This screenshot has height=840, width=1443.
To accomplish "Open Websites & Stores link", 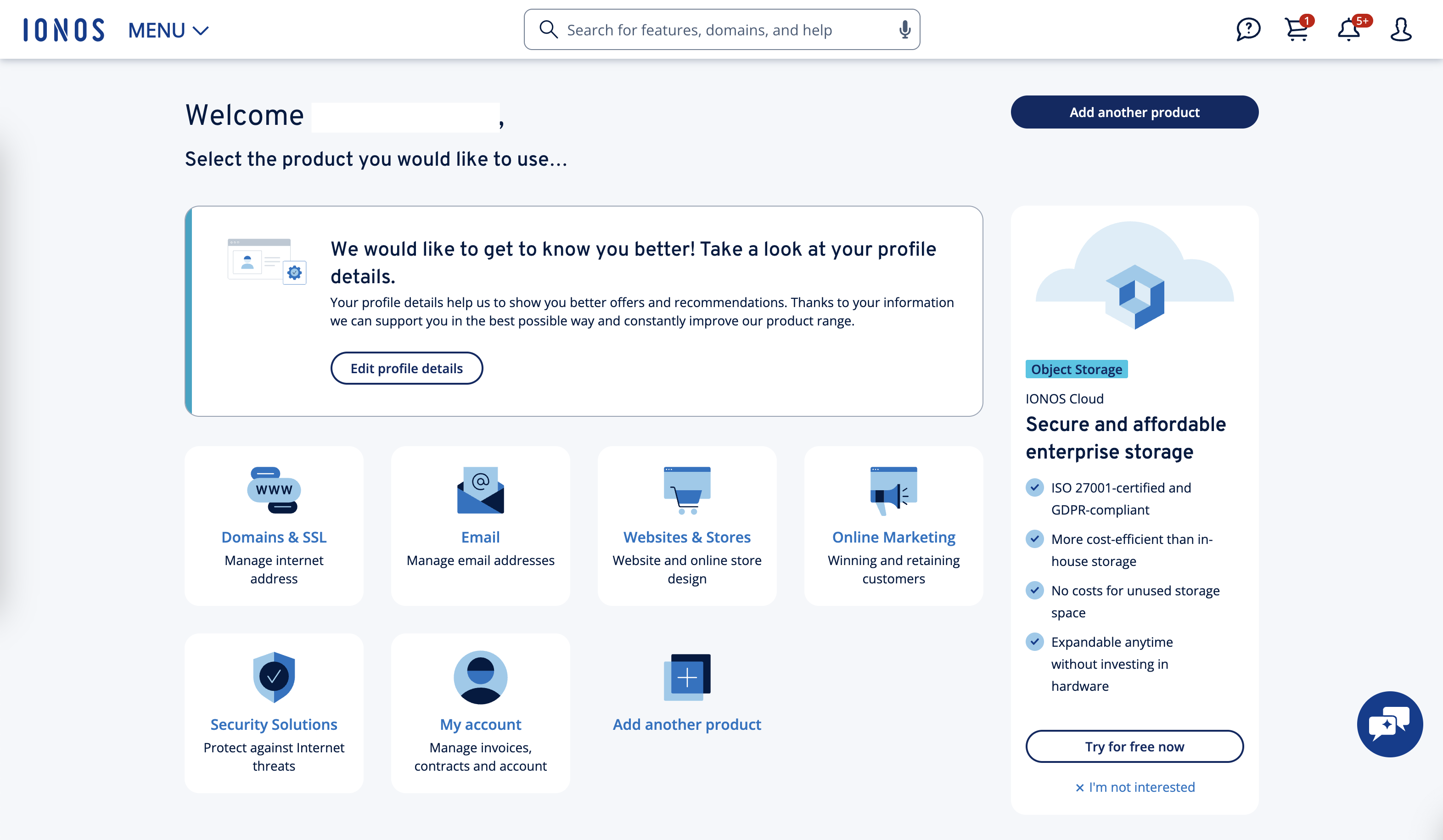I will point(686,537).
